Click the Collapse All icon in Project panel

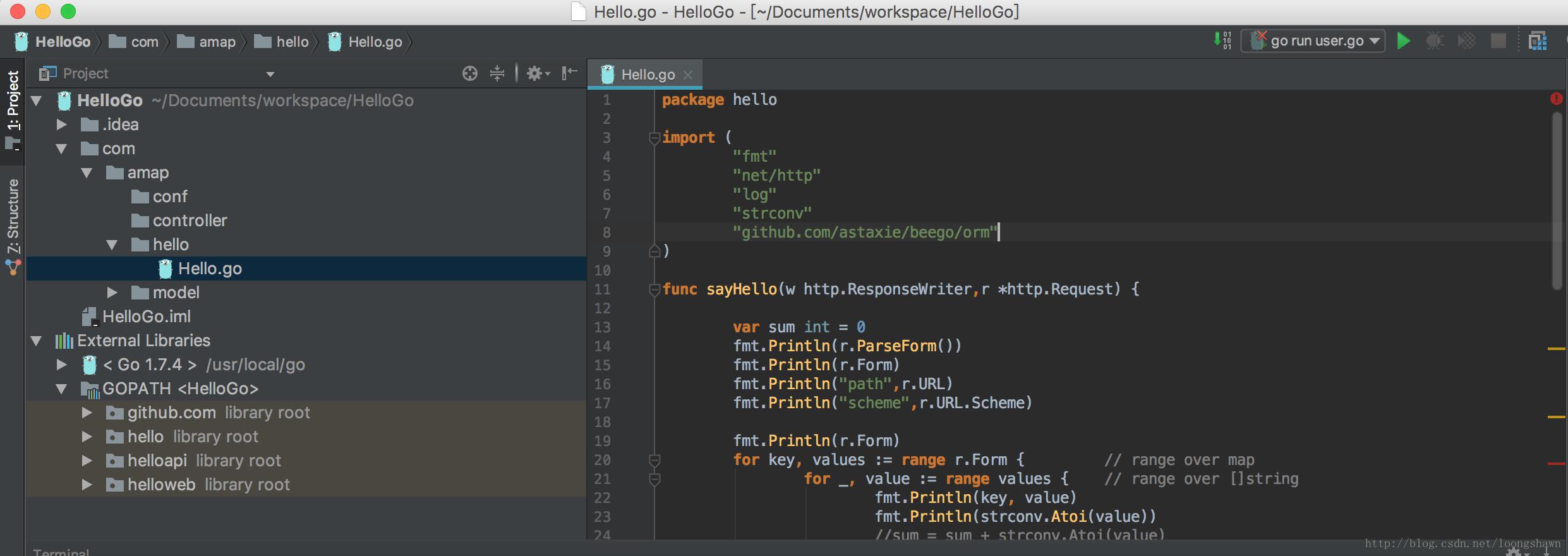tap(497, 74)
